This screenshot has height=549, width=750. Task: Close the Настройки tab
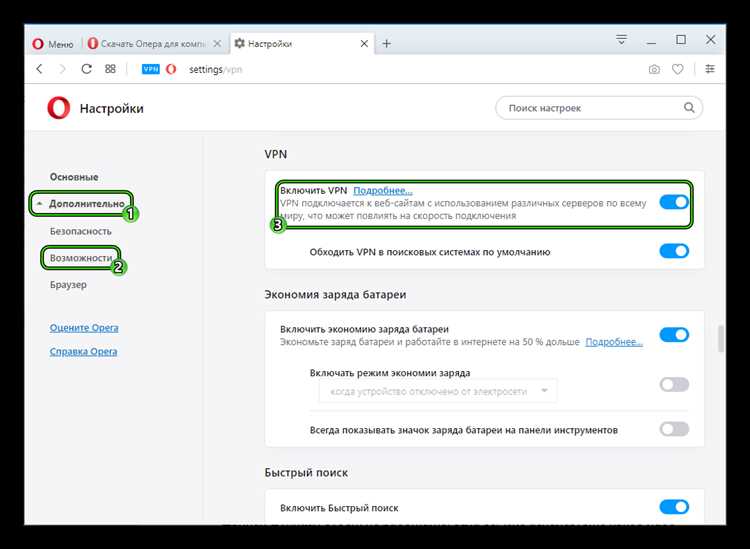364,44
